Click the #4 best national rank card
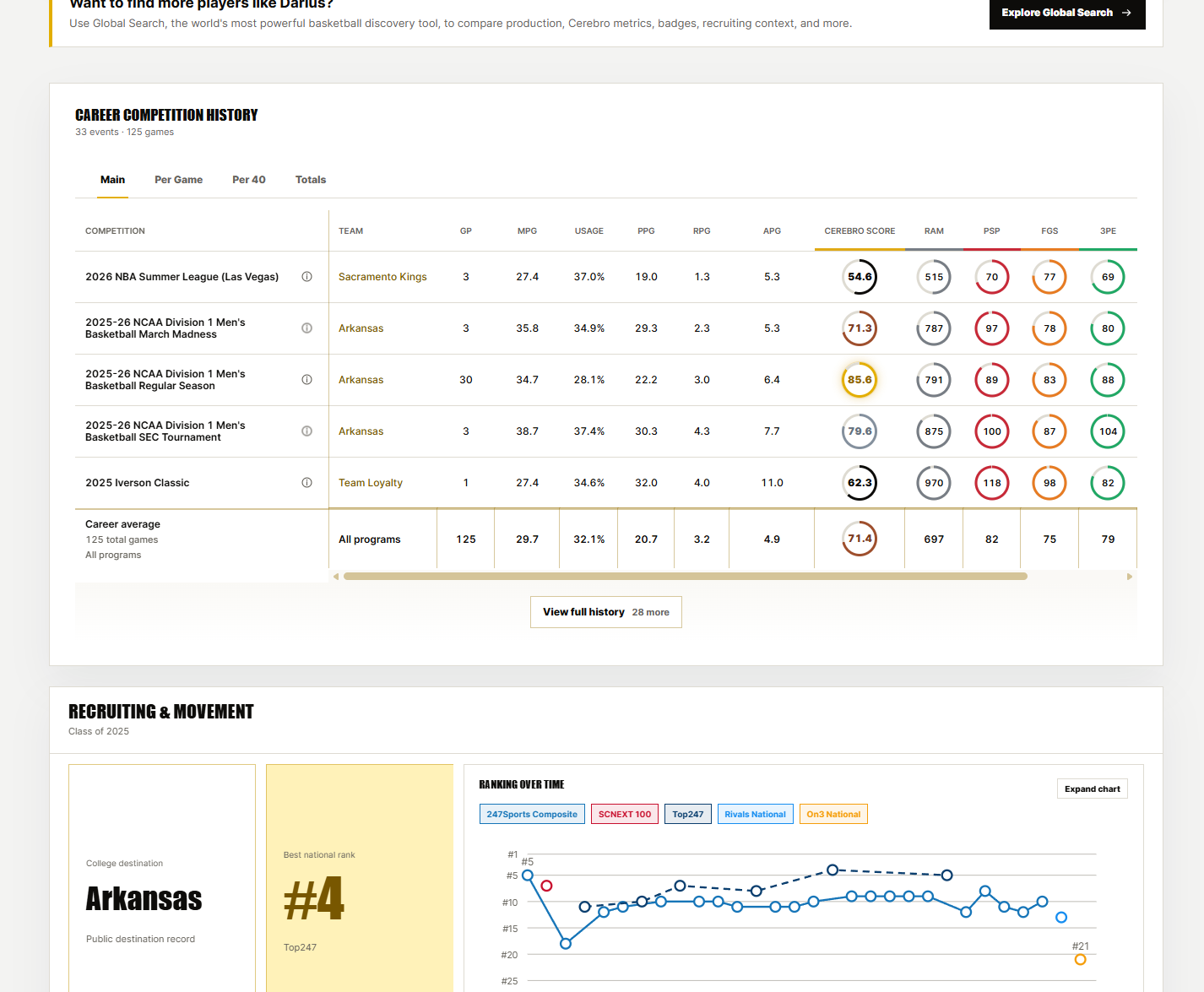1204x992 pixels. click(x=360, y=878)
